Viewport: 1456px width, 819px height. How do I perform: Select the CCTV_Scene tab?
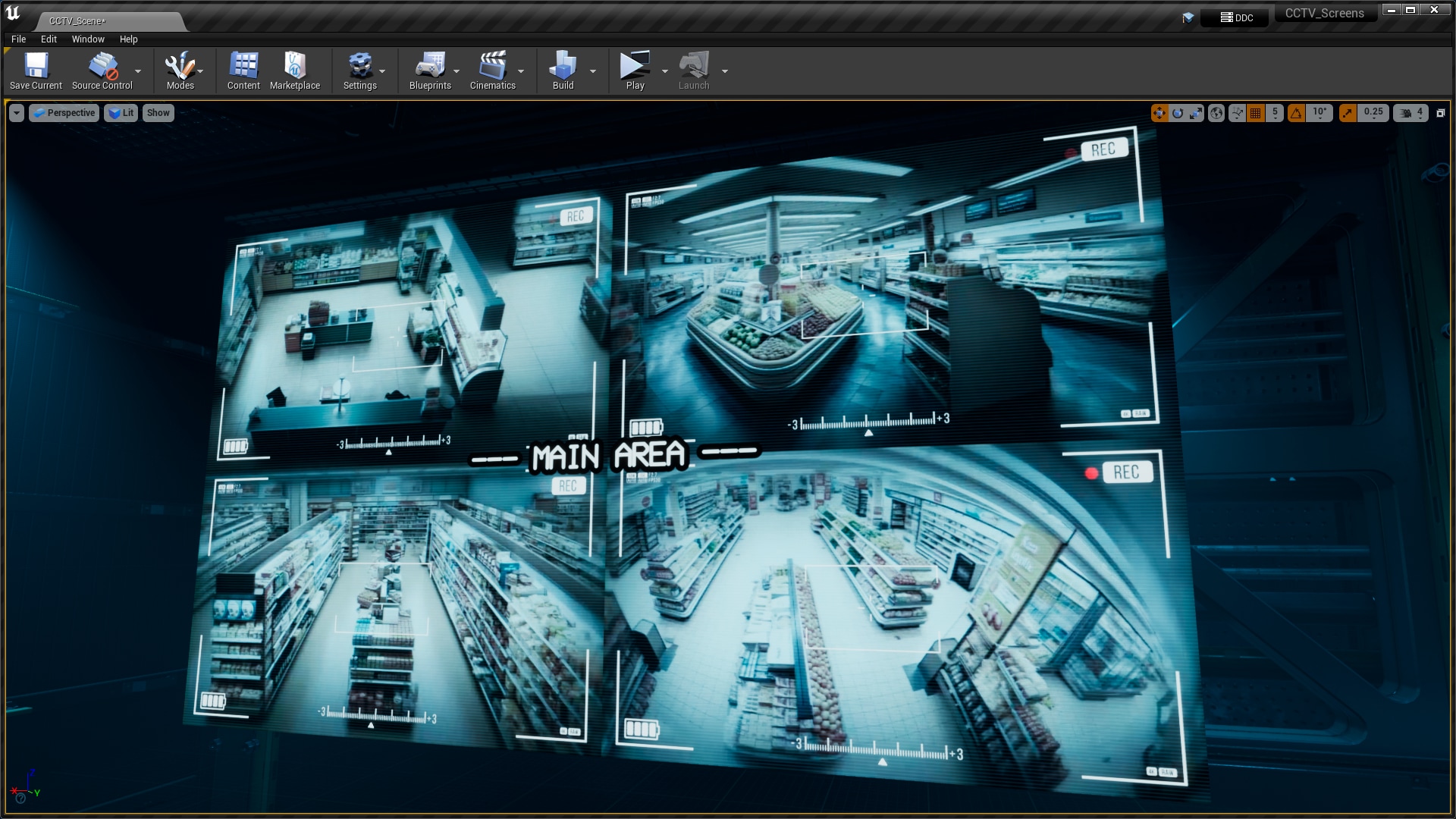pyautogui.click(x=78, y=20)
